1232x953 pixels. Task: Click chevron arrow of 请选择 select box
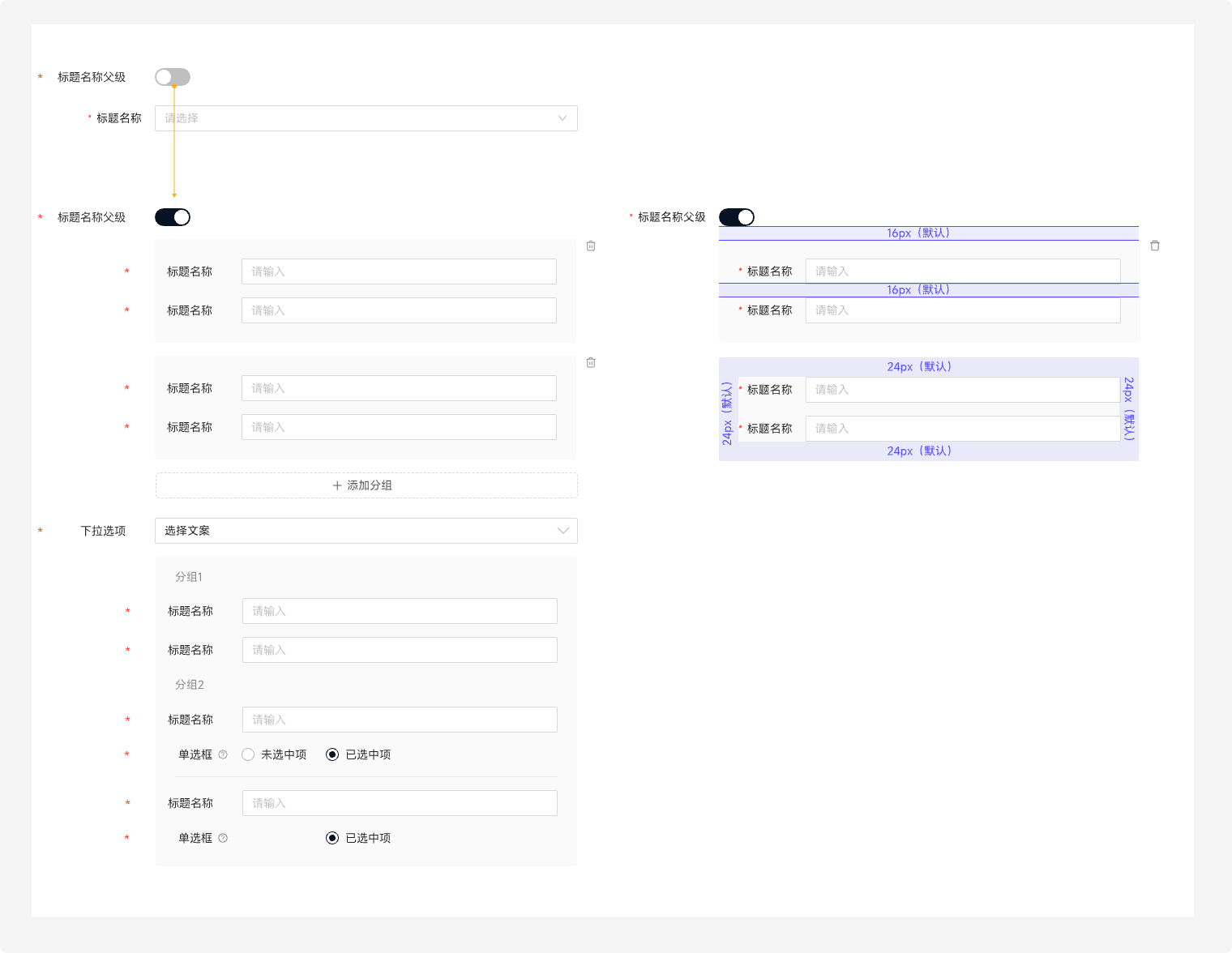(563, 118)
